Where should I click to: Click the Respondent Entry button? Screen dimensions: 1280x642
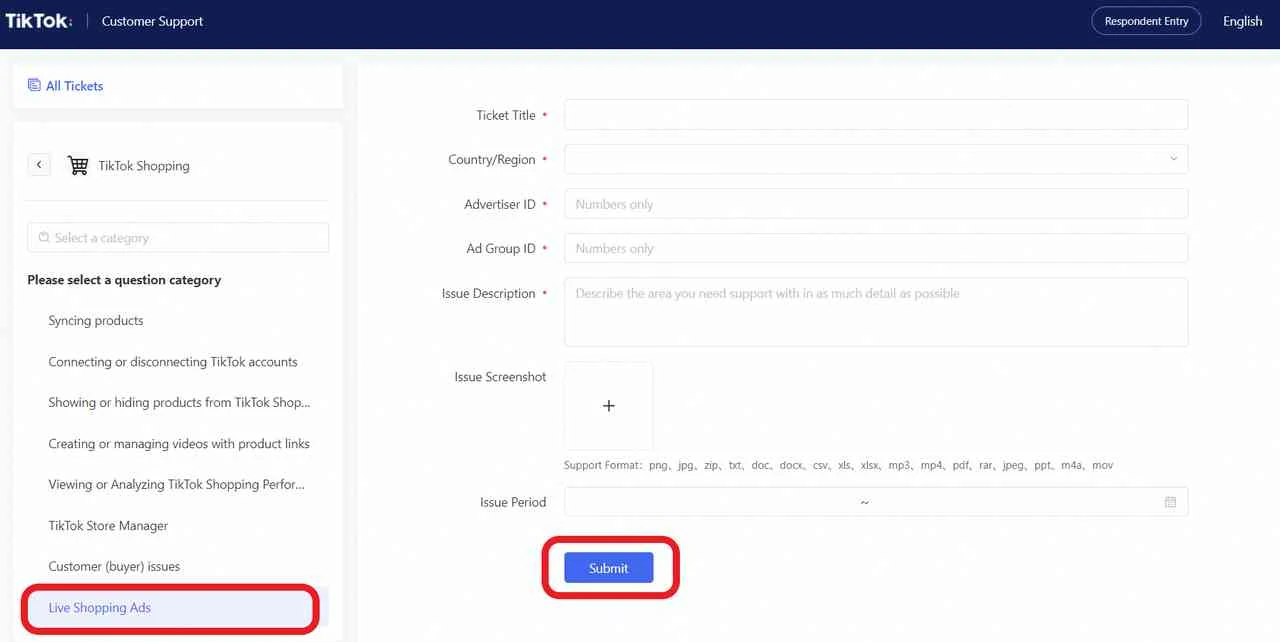(1146, 21)
